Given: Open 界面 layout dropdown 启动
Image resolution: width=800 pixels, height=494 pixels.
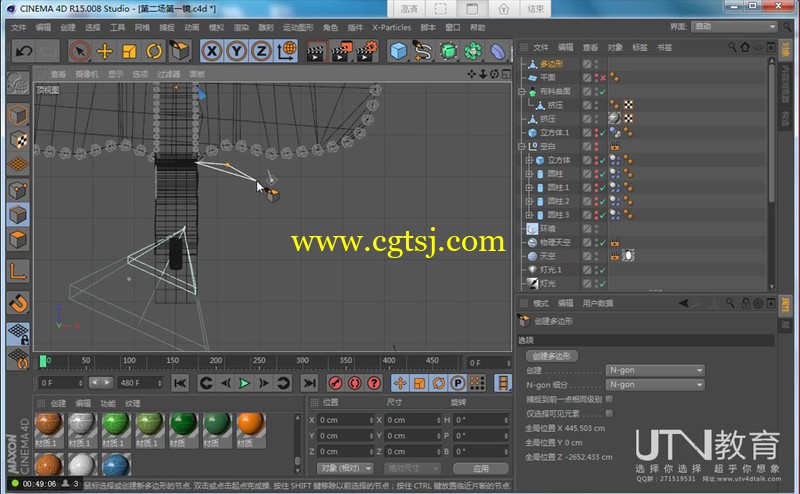Looking at the screenshot, I should pos(735,27).
